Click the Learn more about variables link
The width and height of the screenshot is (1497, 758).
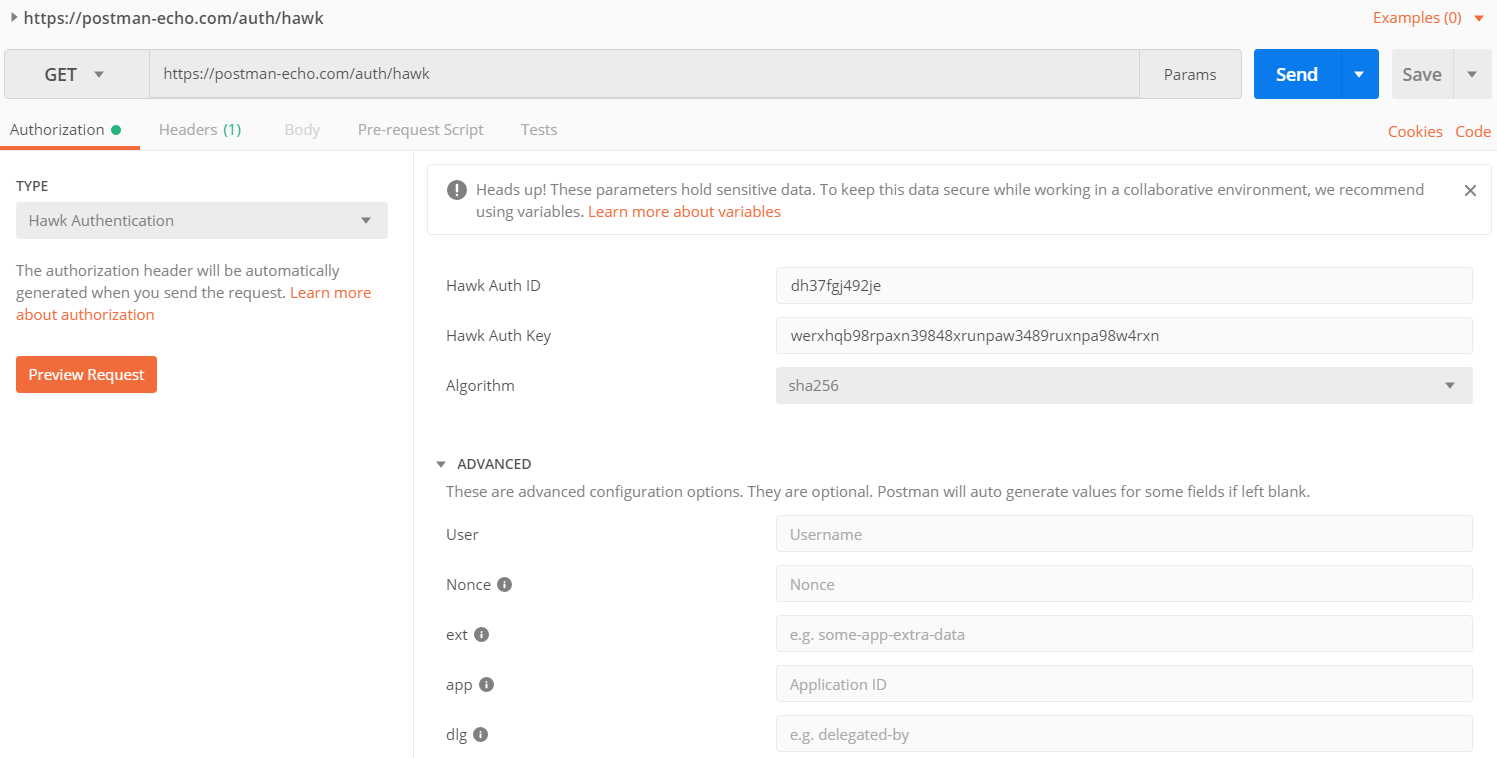coord(684,212)
